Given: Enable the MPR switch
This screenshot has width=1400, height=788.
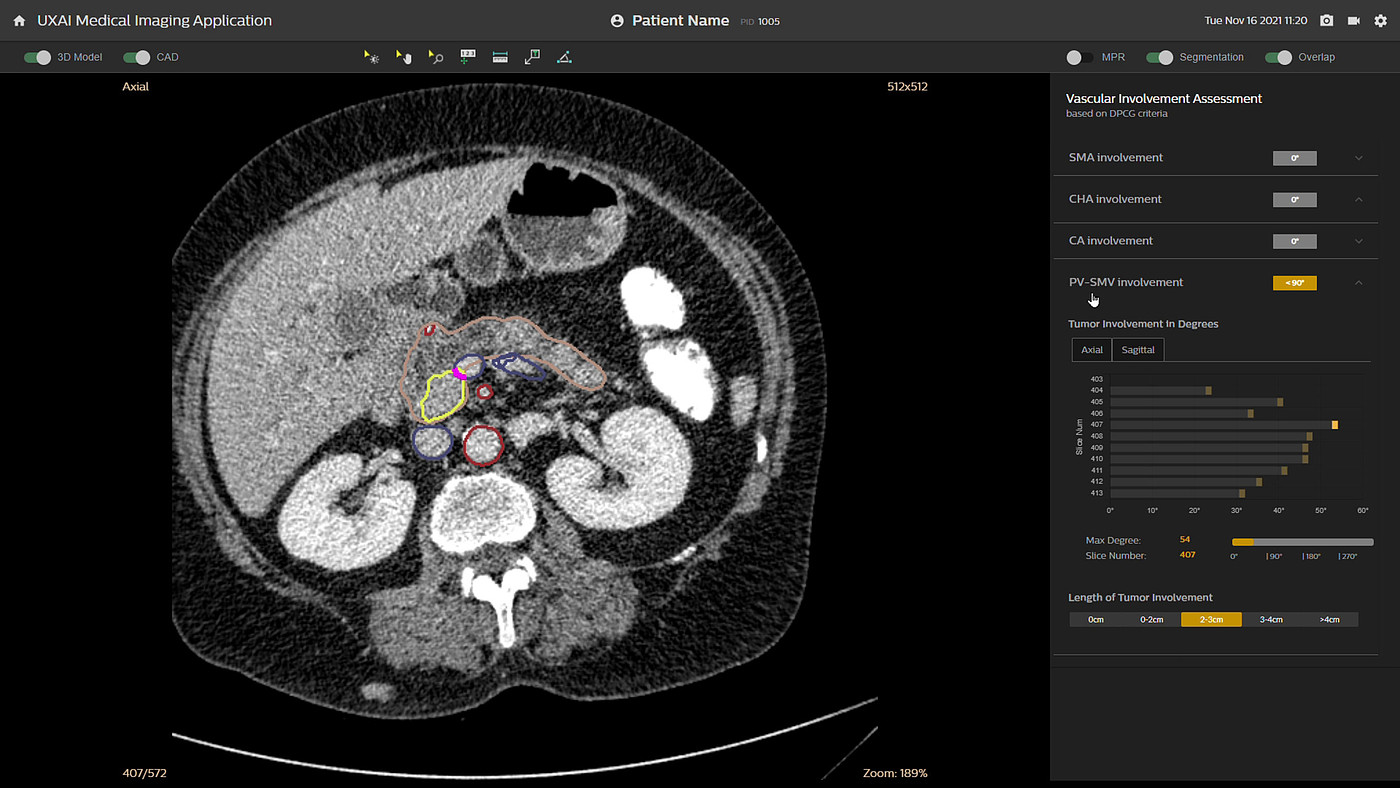Looking at the screenshot, I should pos(1080,58).
